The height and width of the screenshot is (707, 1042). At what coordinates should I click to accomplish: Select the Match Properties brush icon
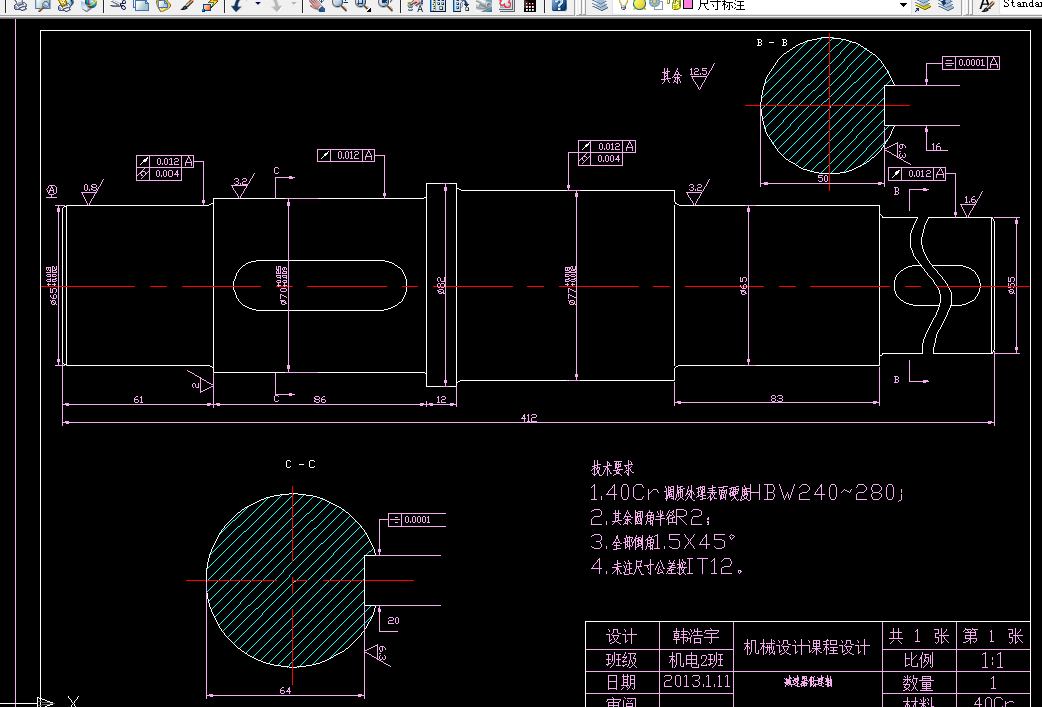188,5
